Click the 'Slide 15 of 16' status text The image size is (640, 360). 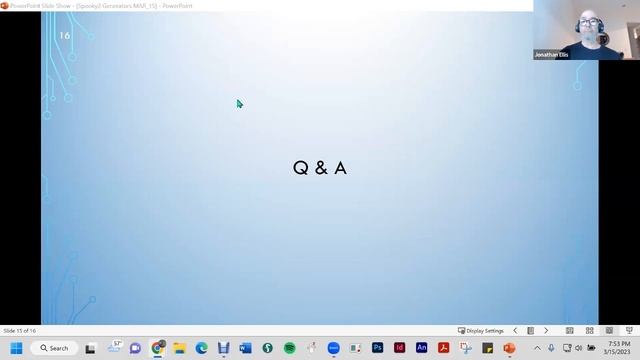point(20,331)
